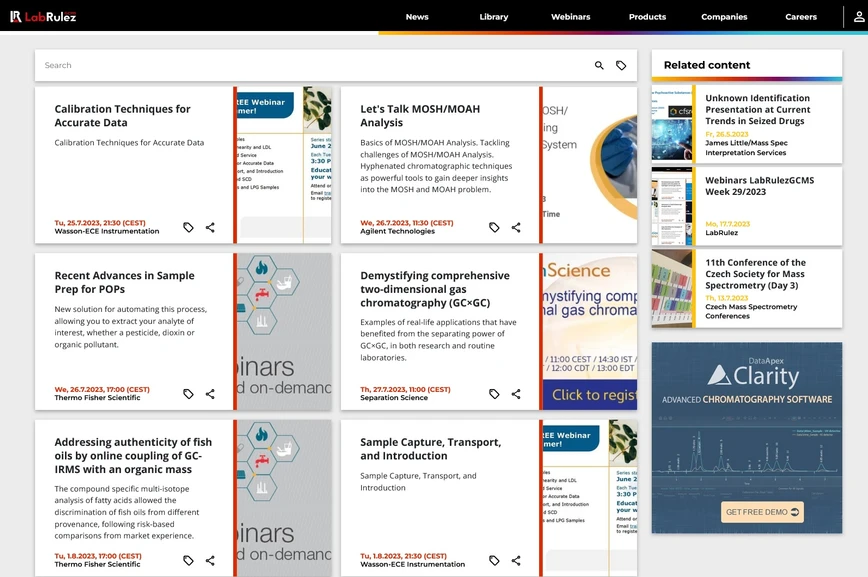Go to the Webinars section
Viewport: 868px width, 577px height.
pos(570,17)
